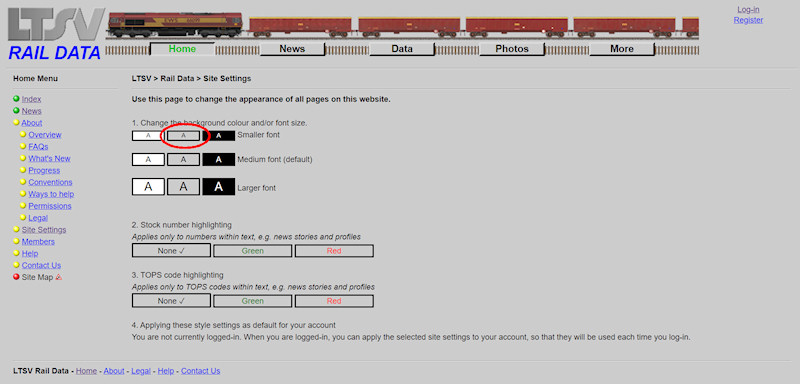Image resolution: width=800 pixels, height=384 pixels.
Task: Click the '2. Stock number highlighting' heading
Action: click(182, 225)
